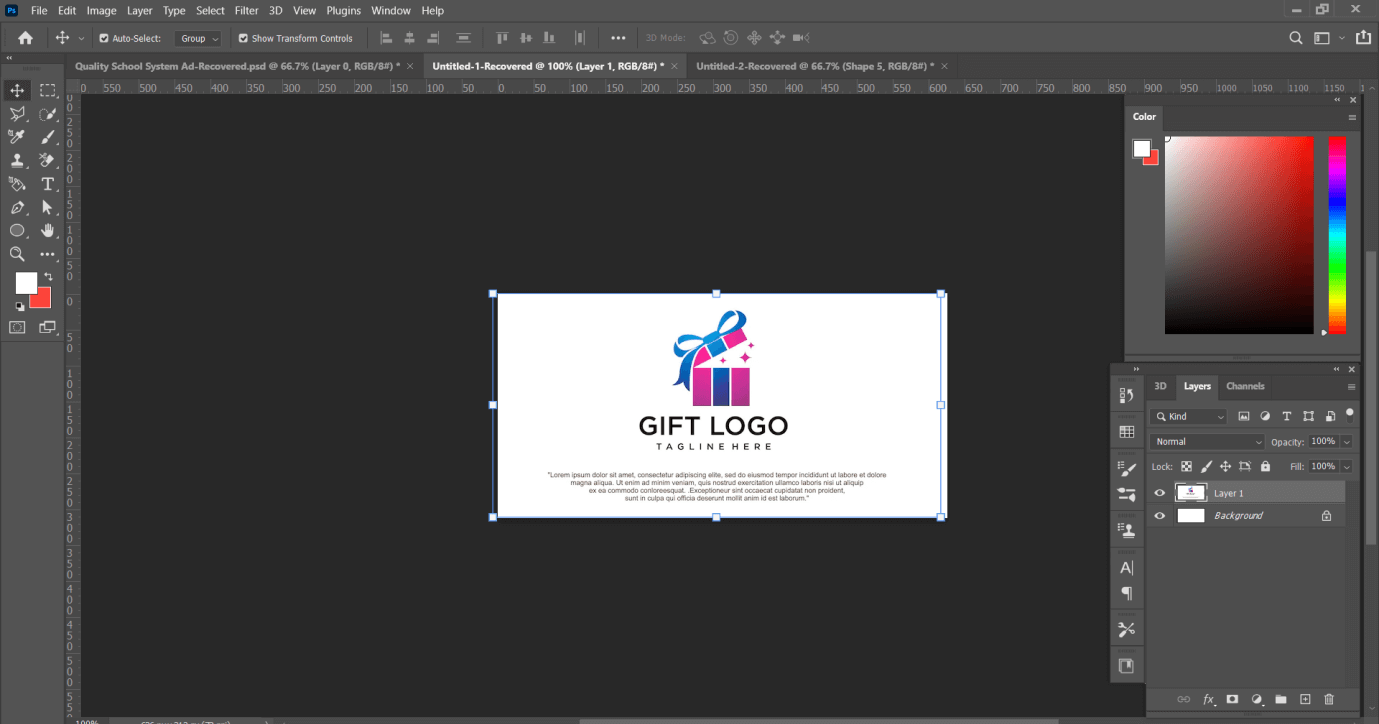Create a new layer
This screenshot has width=1379, height=724.
coord(1305,699)
